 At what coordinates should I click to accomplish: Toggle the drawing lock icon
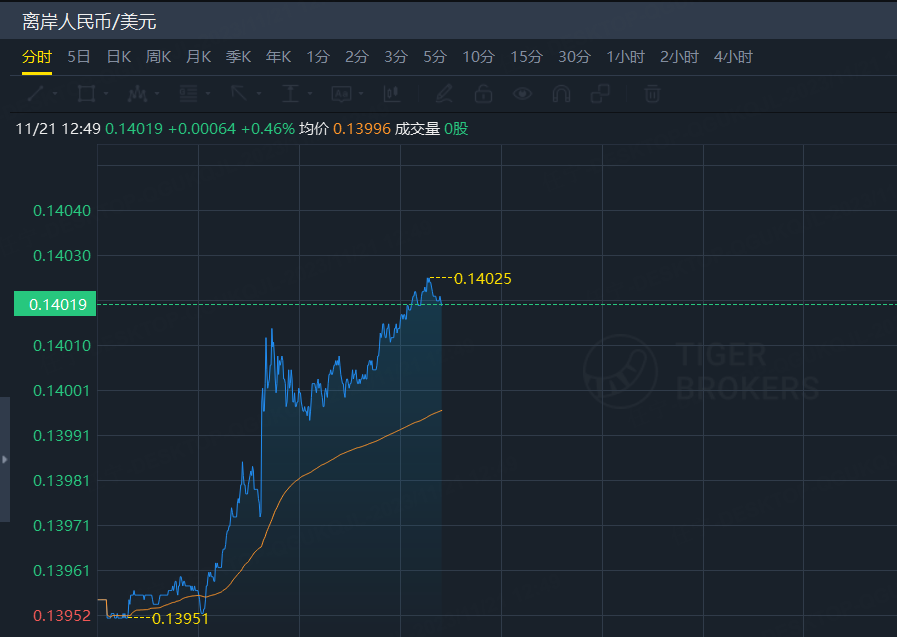(483, 93)
